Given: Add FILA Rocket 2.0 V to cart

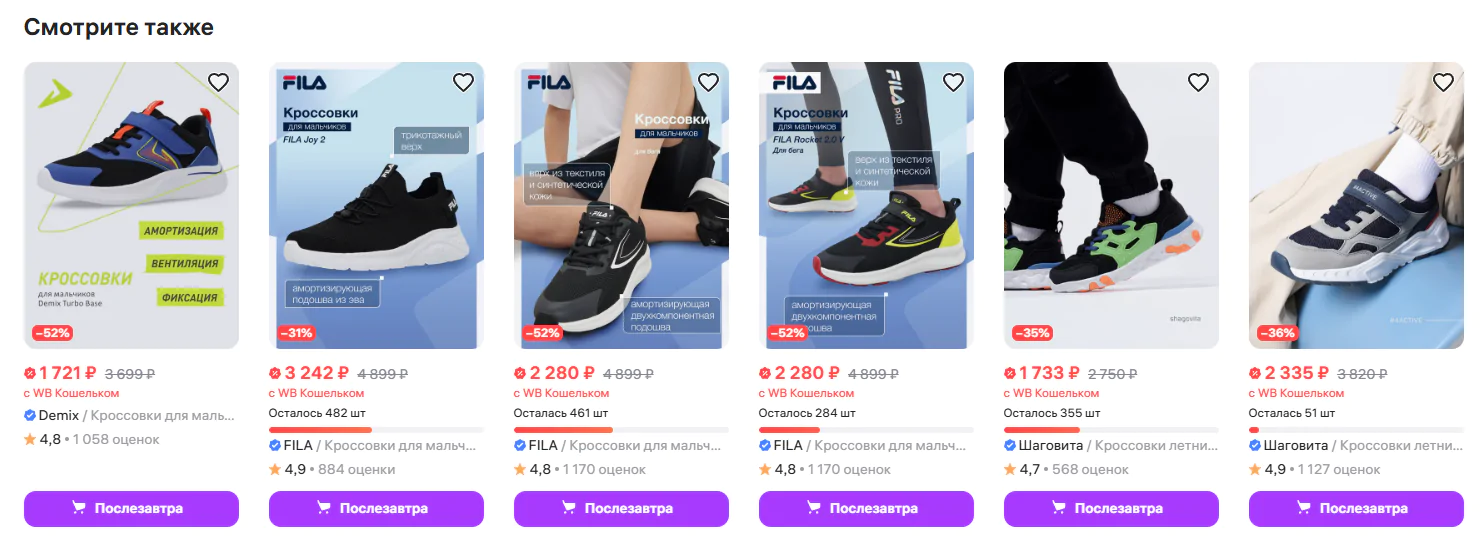Looking at the screenshot, I should [866, 508].
